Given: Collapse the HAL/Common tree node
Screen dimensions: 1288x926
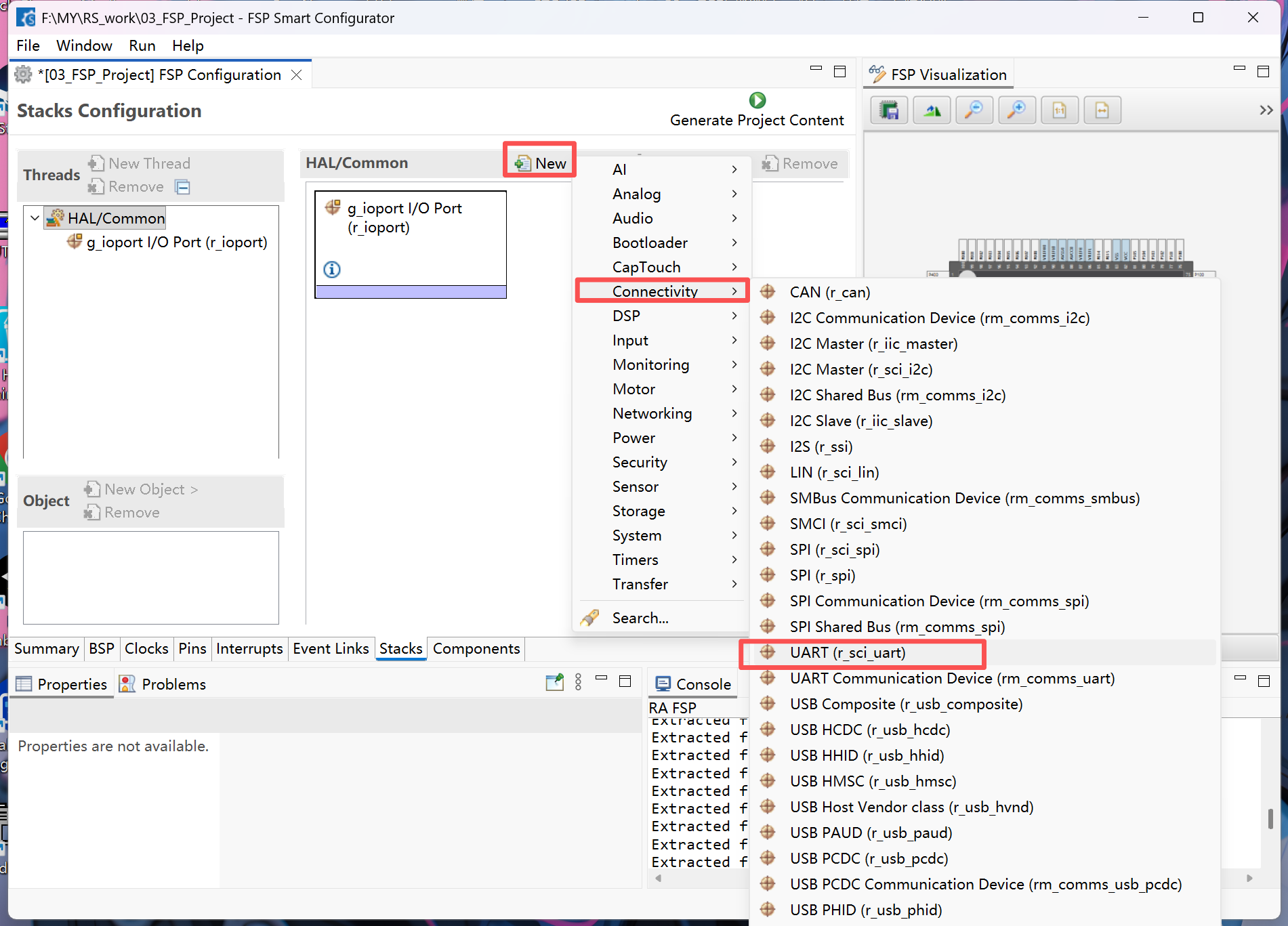Looking at the screenshot, I should [35, 218].
